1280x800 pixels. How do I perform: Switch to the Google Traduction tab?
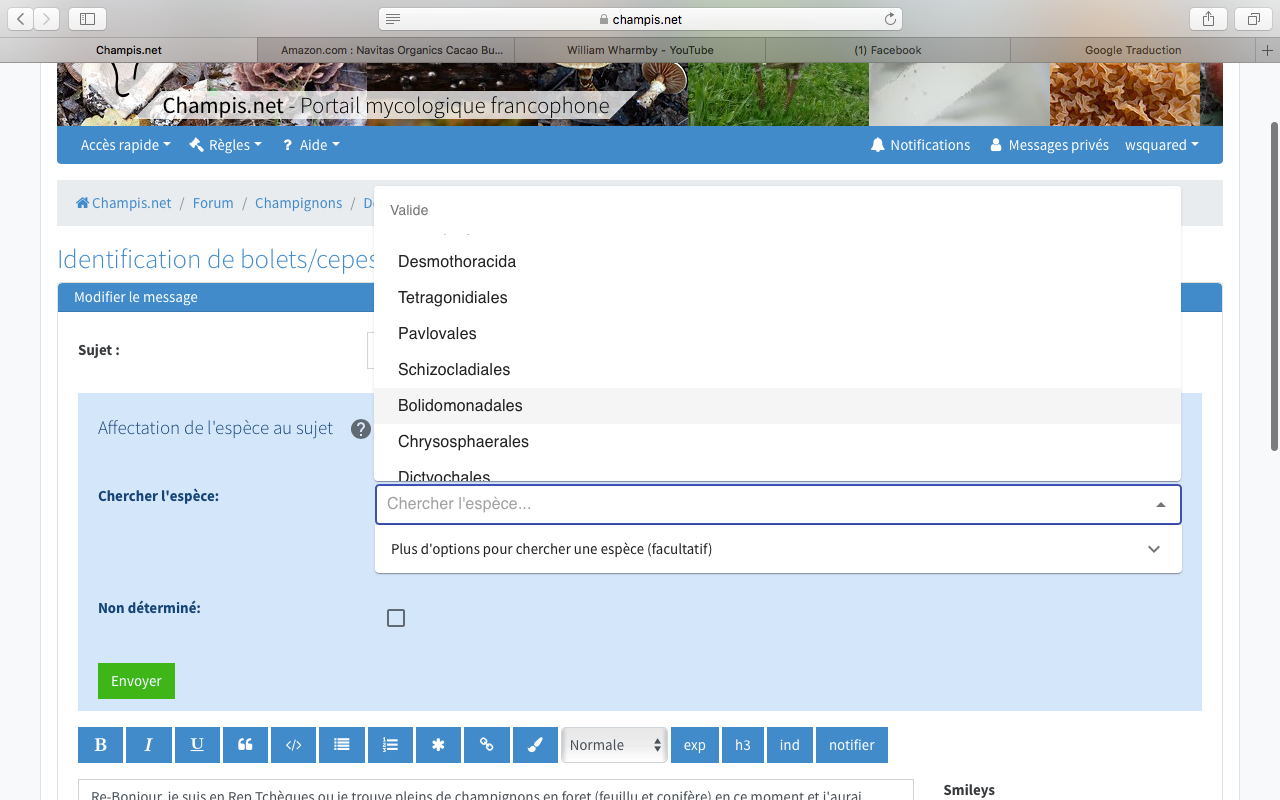tap(1132, 50)
